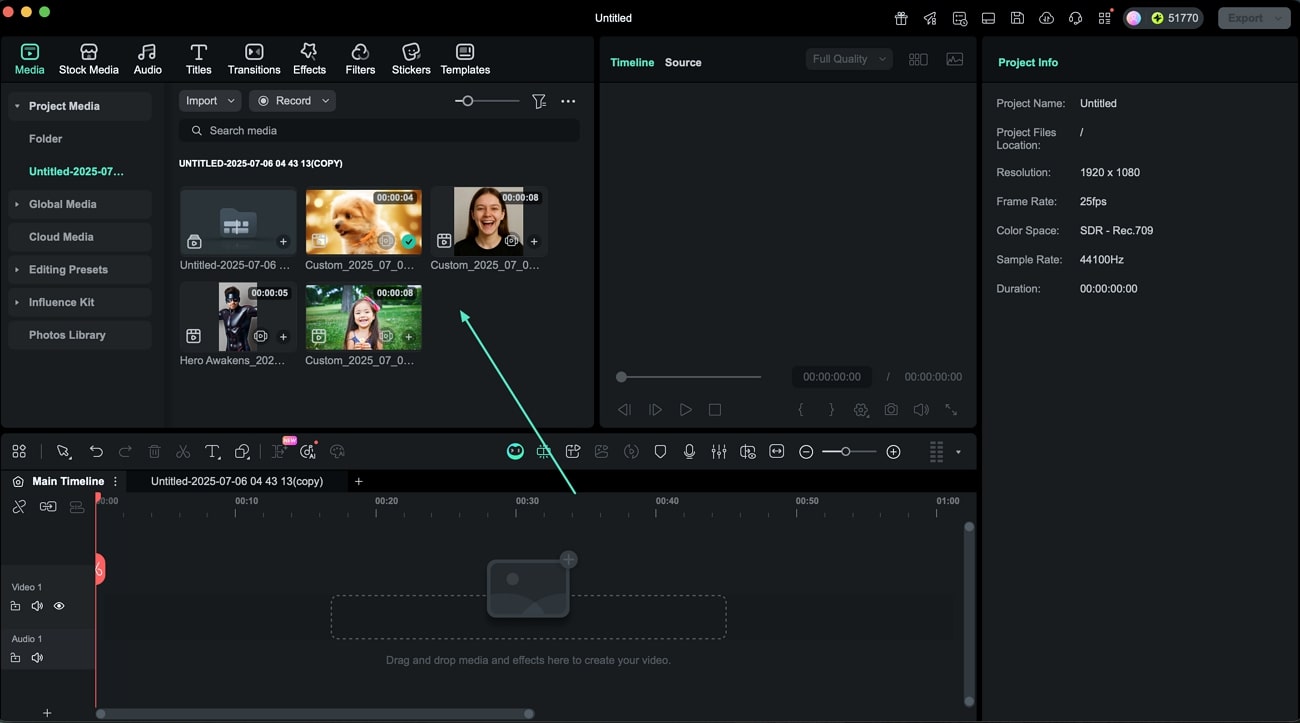Expand the Influence Kit section
1300x723 pixels.
(x=17, y=302)
